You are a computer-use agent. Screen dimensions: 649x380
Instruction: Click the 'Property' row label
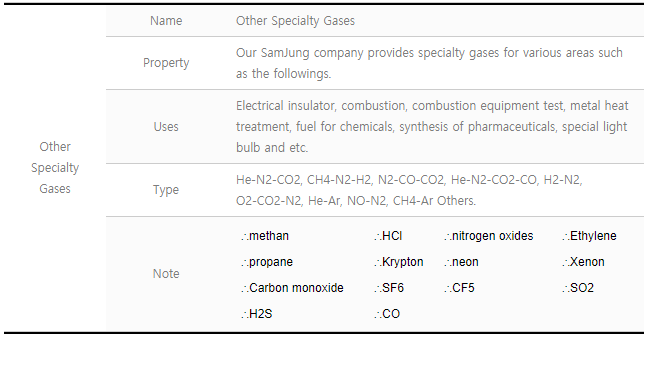click(x=166, y=63)
